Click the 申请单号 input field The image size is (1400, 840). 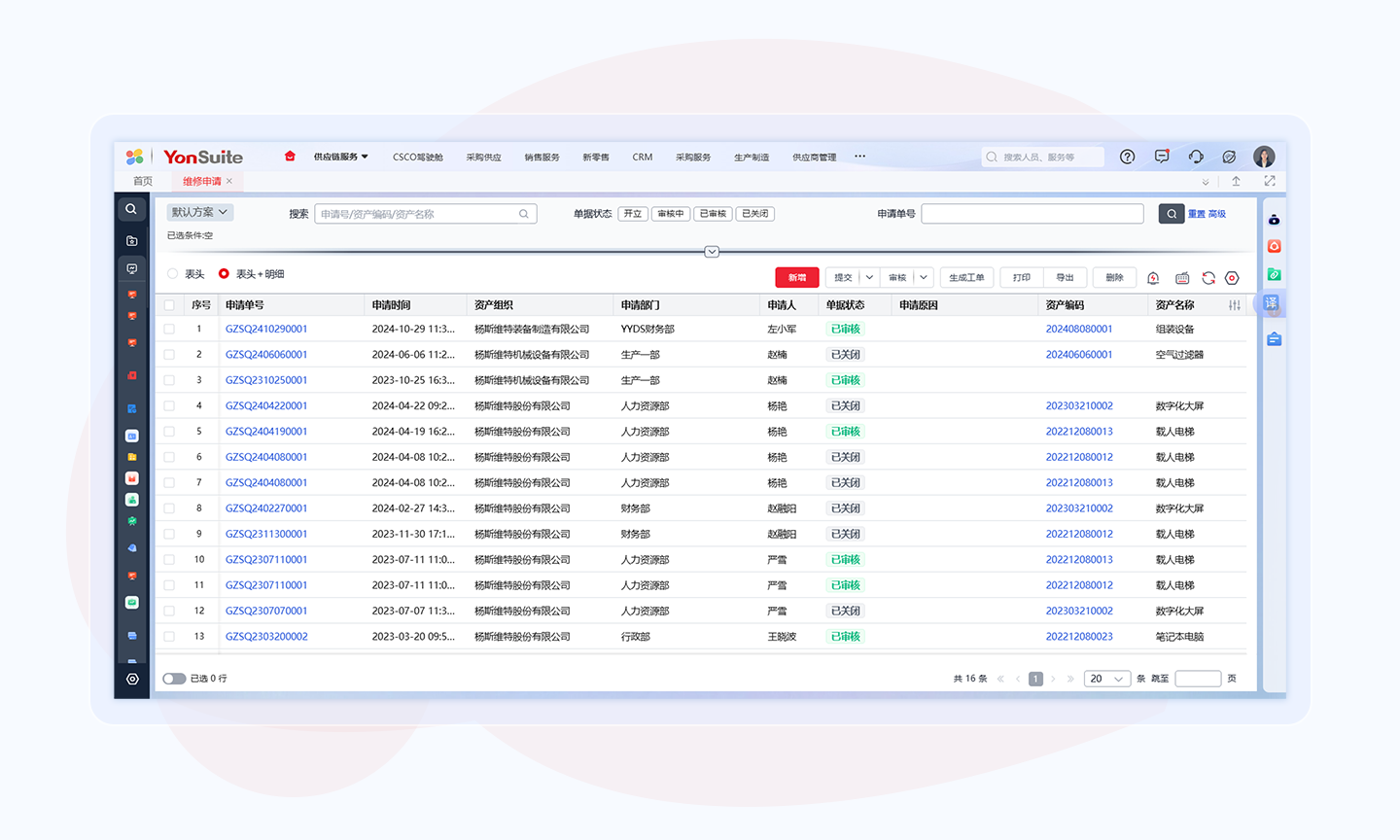(1032, 214)
